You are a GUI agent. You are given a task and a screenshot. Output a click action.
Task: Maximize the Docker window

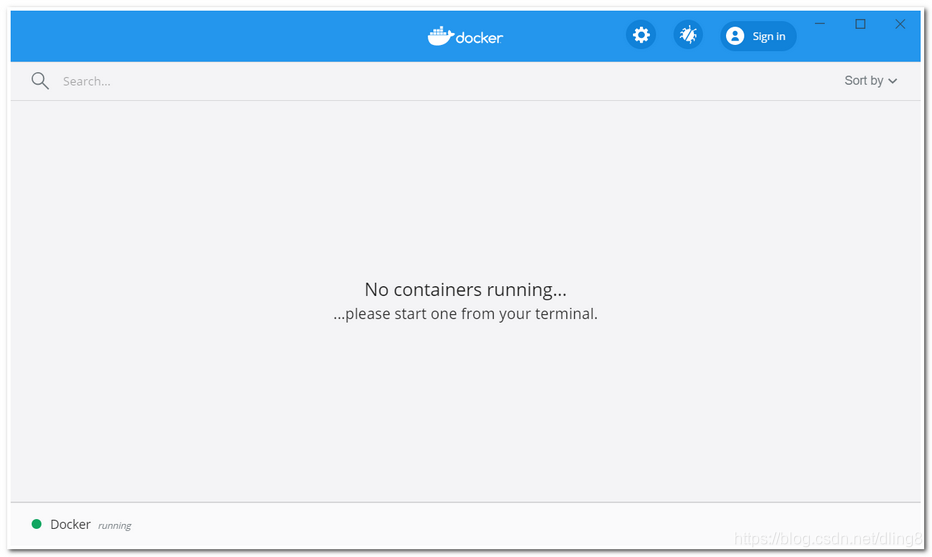click(x=860, y=24)
